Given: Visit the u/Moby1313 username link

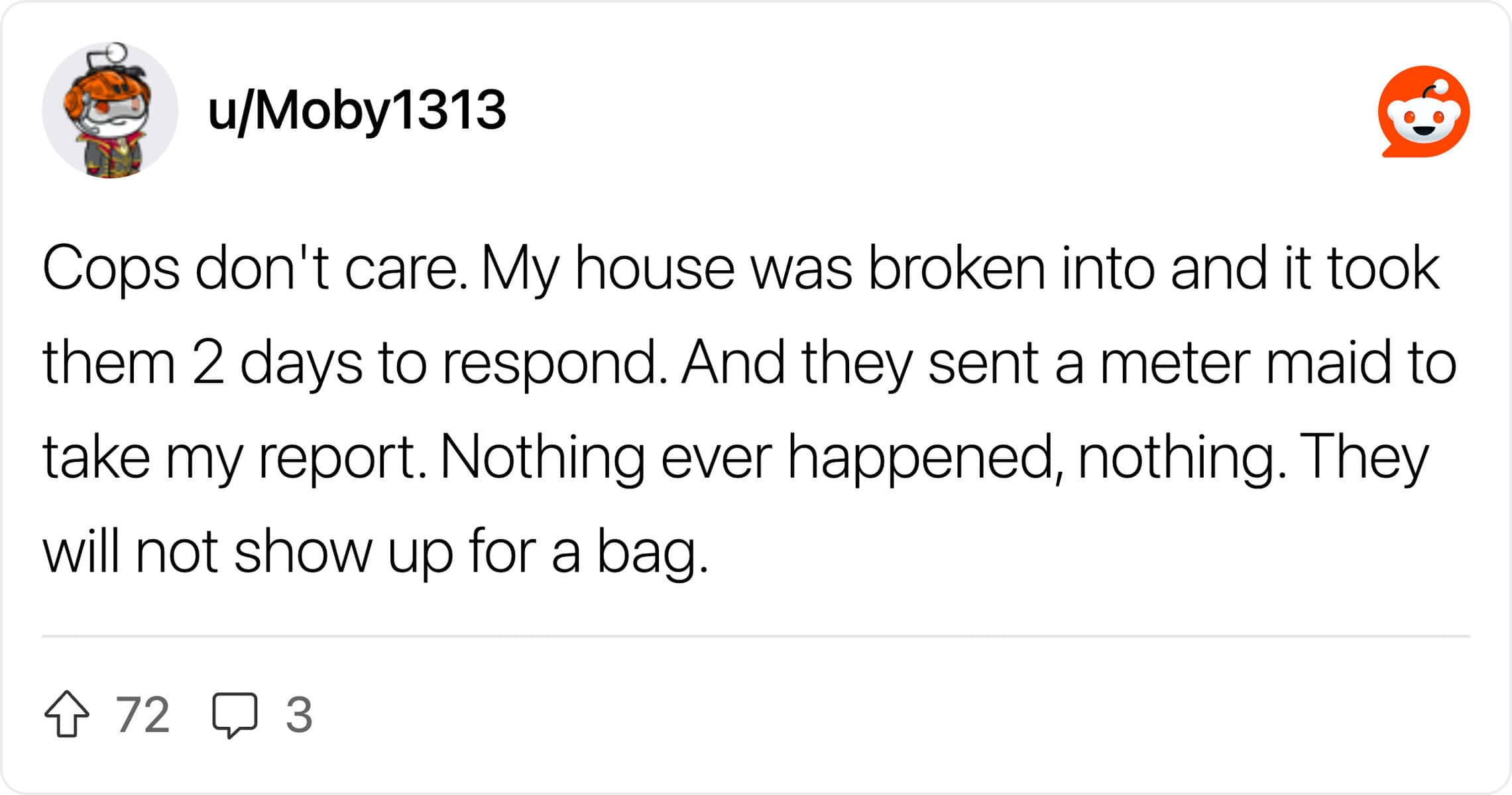Looking at the screenshot, I should [357, 110].
